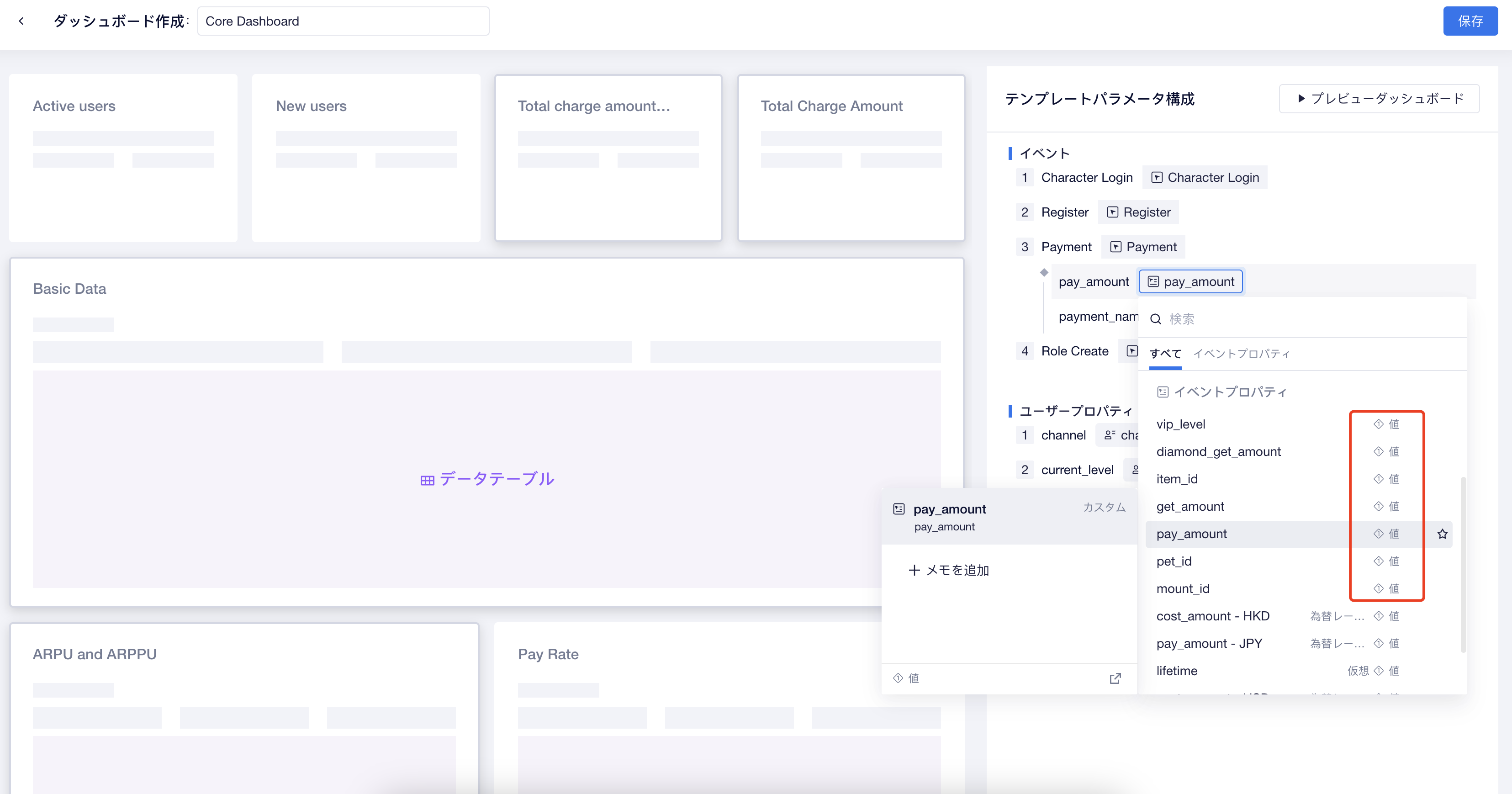Click the ユーザープロパティ section heading
The image size is (1512, 794).
point(1075,411)
